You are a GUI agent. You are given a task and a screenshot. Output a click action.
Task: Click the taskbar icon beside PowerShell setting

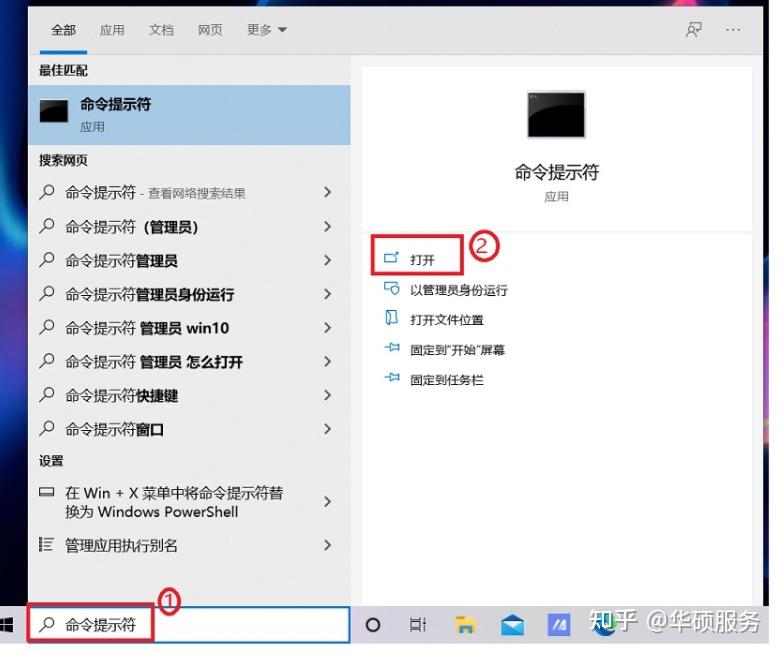(46, 492)
